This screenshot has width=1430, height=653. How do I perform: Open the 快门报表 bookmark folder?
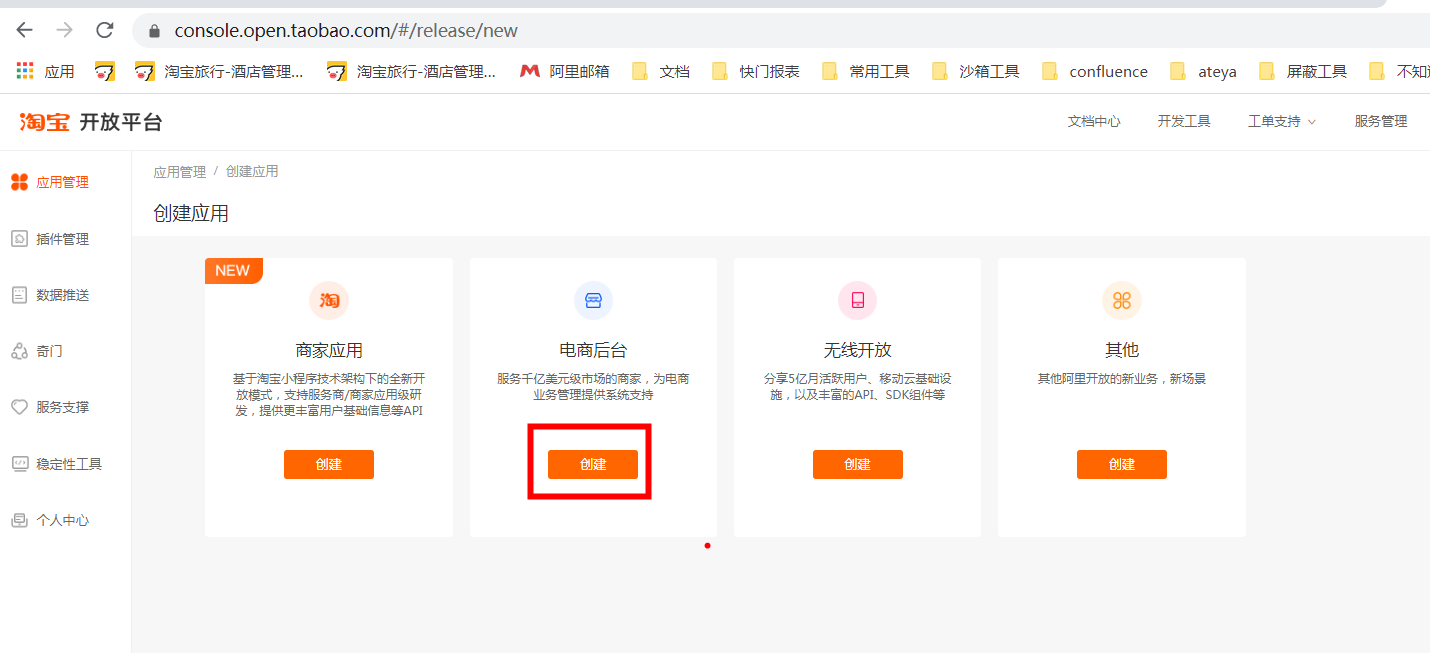pos(756,71)
